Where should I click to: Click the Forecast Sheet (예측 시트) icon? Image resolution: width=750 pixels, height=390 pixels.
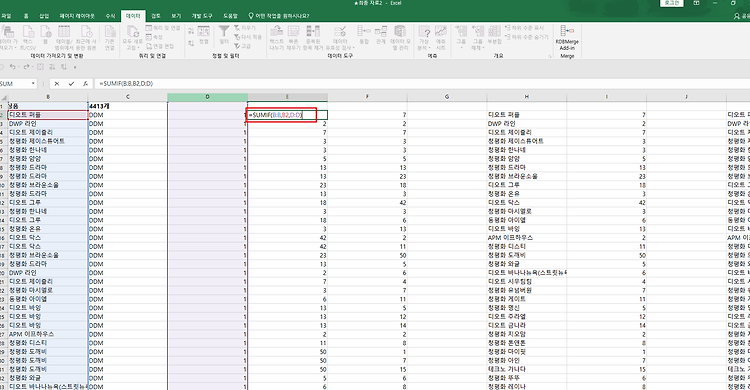tap(441, 32)
